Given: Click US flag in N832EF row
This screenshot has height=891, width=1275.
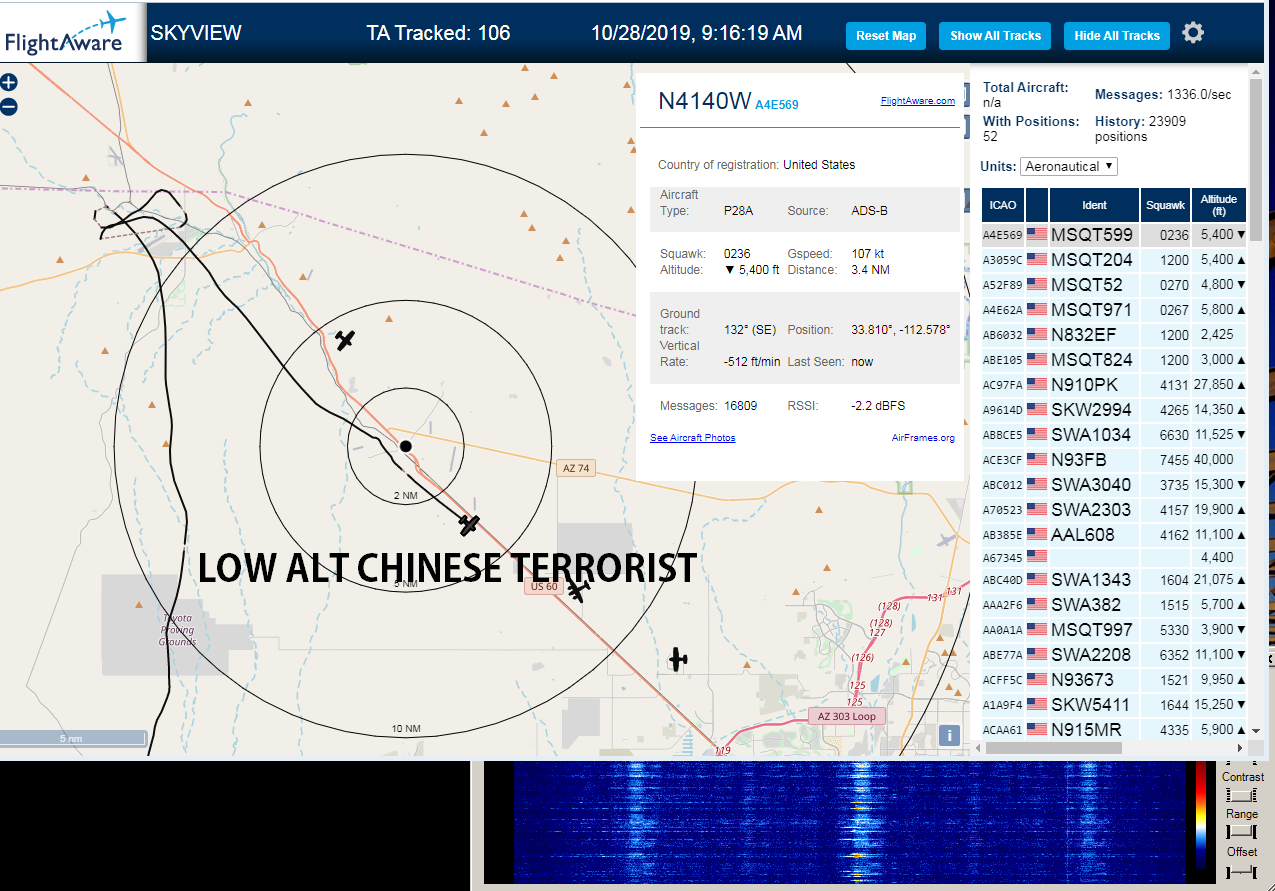Looking at the screenshot, I should 1036,334.
